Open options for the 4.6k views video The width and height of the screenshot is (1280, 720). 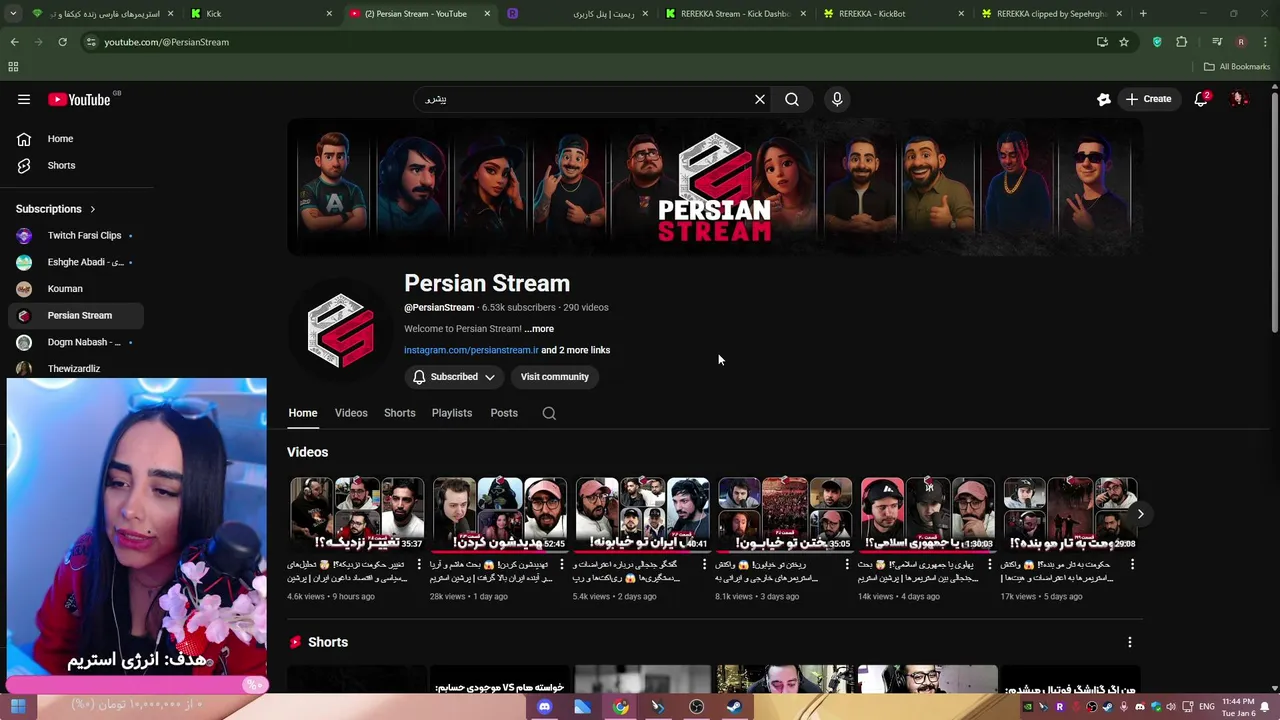point(418,565)
